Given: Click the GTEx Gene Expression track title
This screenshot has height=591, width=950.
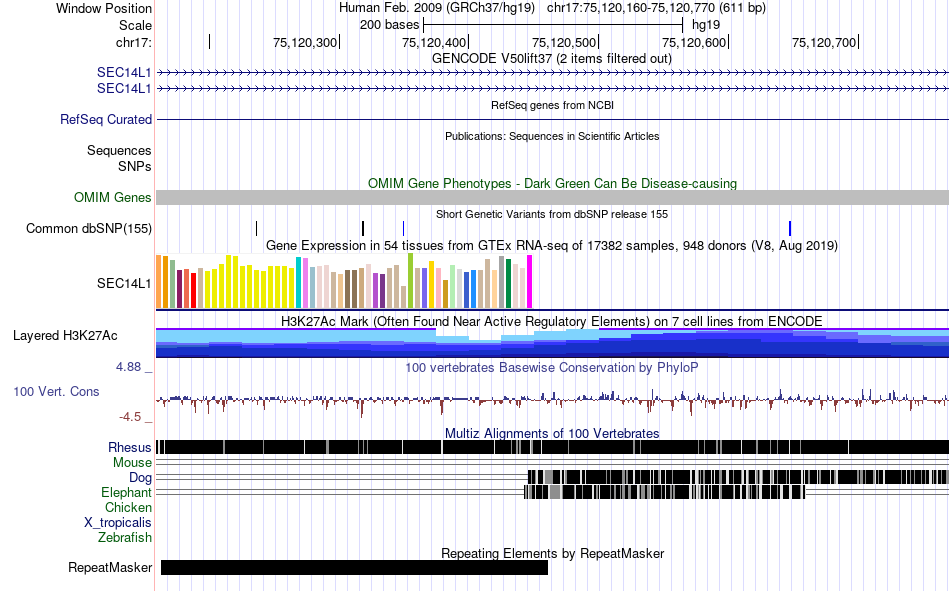Looking at the screenshot, I should (x=552, y=245).
